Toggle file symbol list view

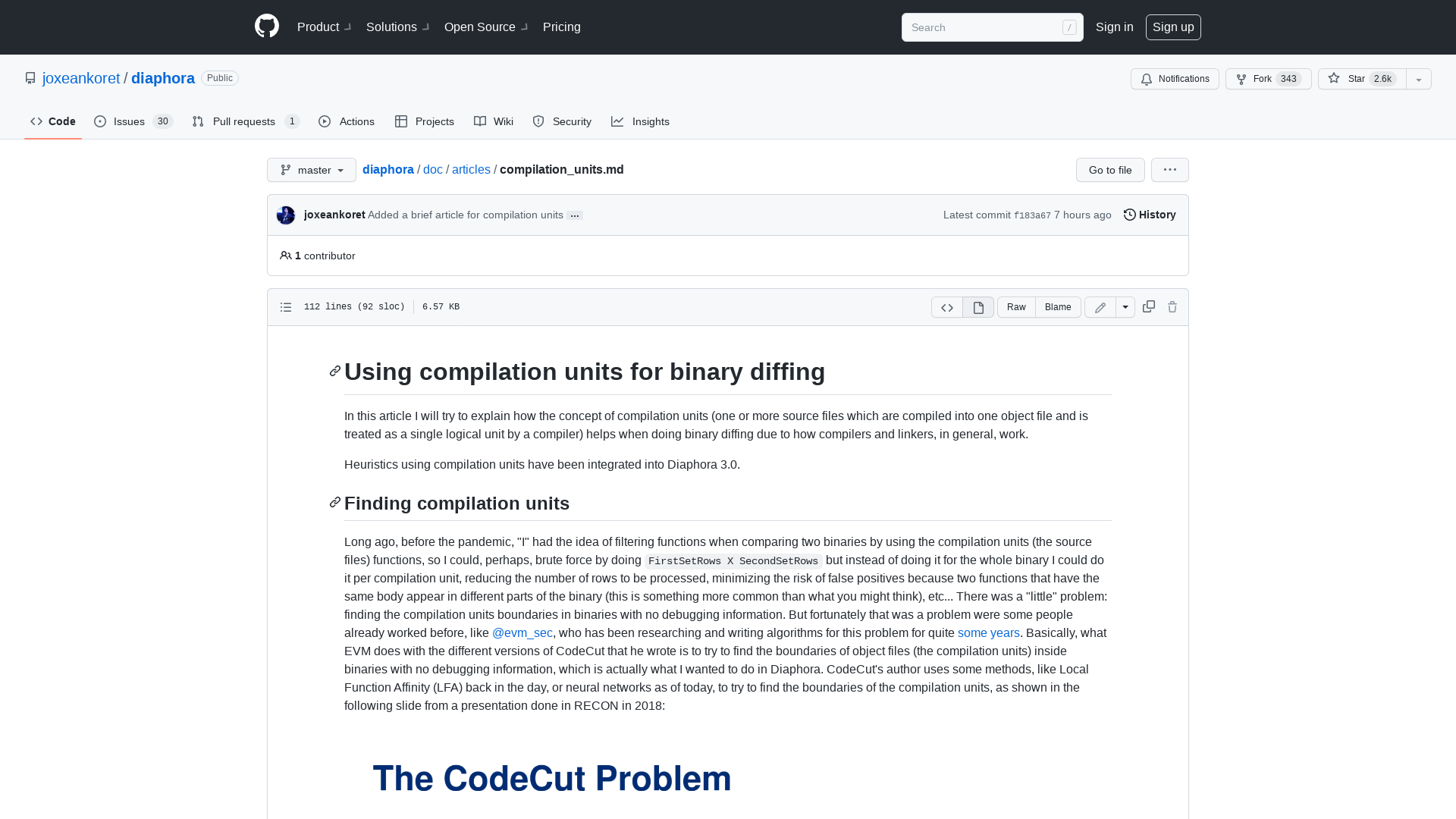click(286, 307)
